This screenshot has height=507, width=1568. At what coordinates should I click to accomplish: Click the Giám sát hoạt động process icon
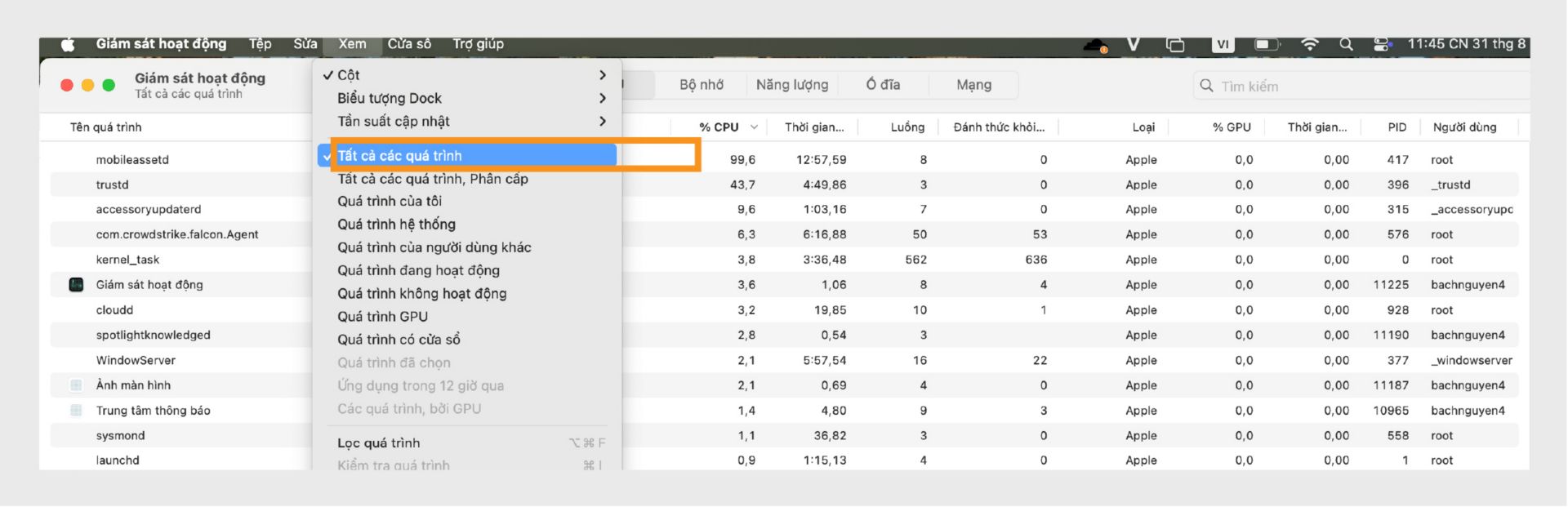[76, 285]
